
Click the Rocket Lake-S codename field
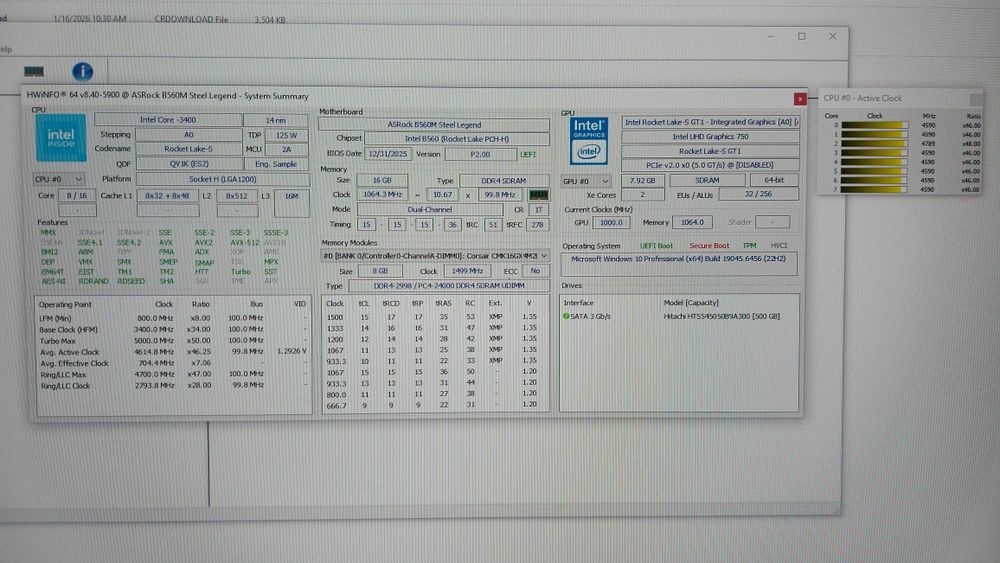189,149
